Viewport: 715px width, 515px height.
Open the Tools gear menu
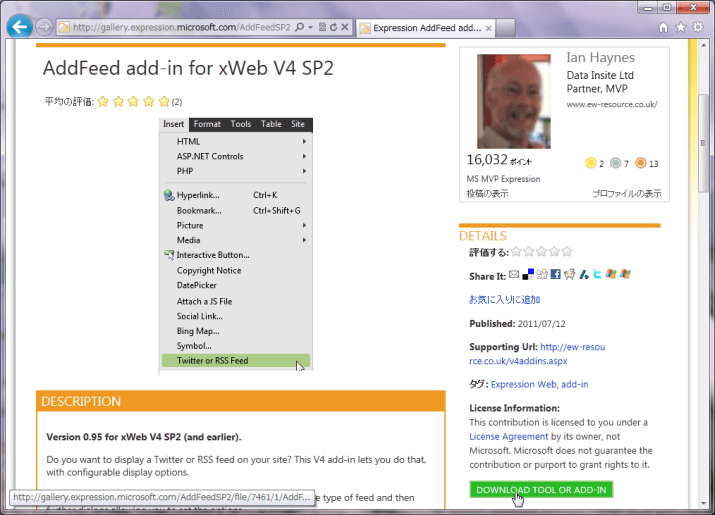pos(698,27)
